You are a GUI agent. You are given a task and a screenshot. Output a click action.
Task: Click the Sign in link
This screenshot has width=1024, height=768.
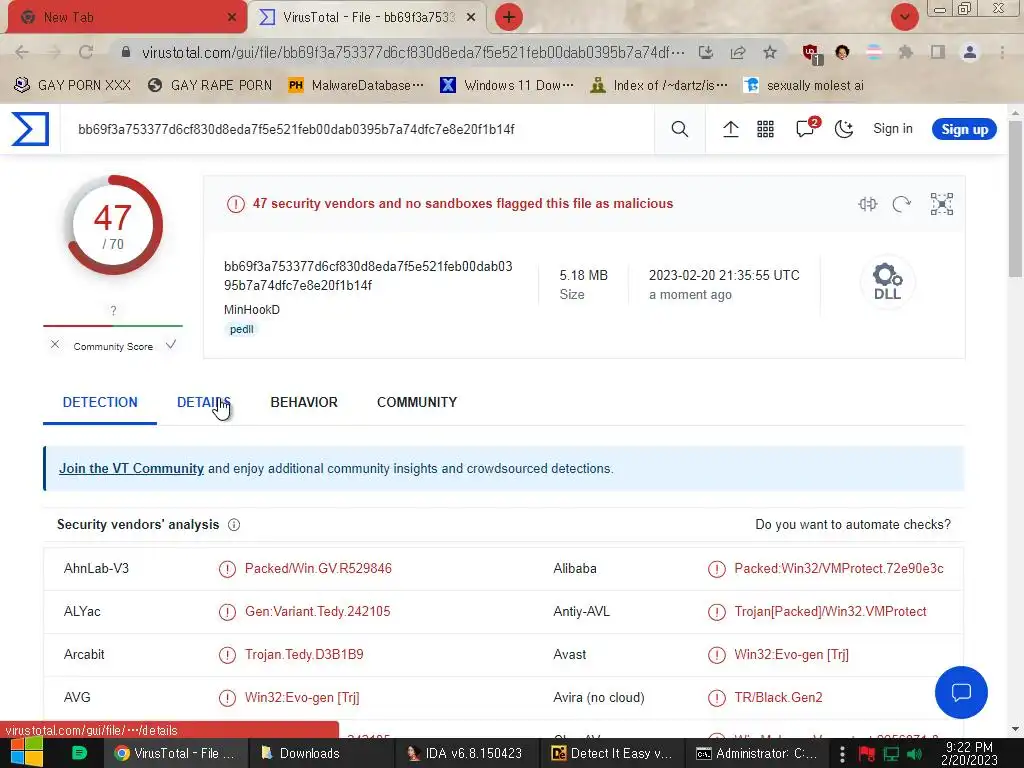point(893,129)
